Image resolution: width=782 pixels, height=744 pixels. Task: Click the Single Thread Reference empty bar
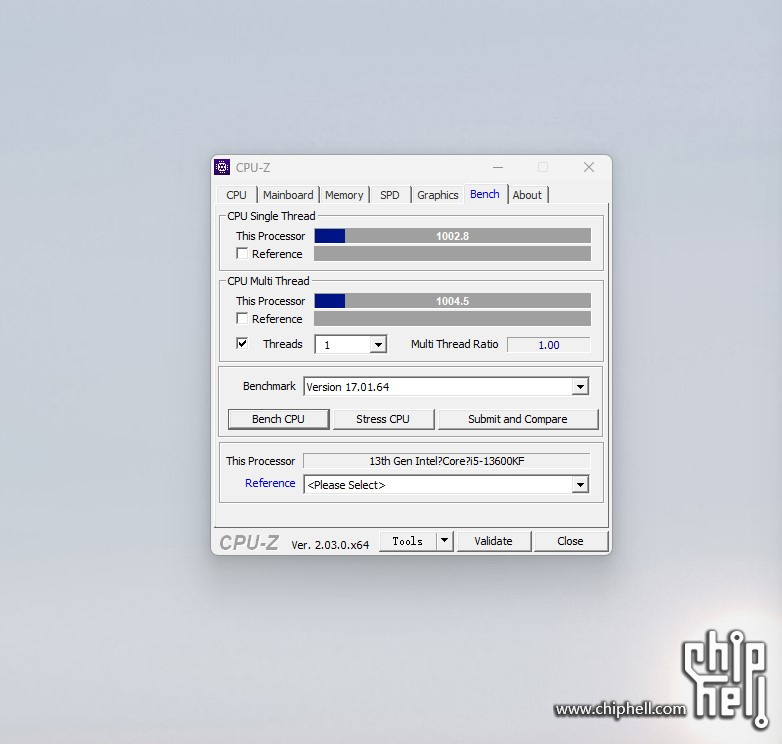[452, 254]
